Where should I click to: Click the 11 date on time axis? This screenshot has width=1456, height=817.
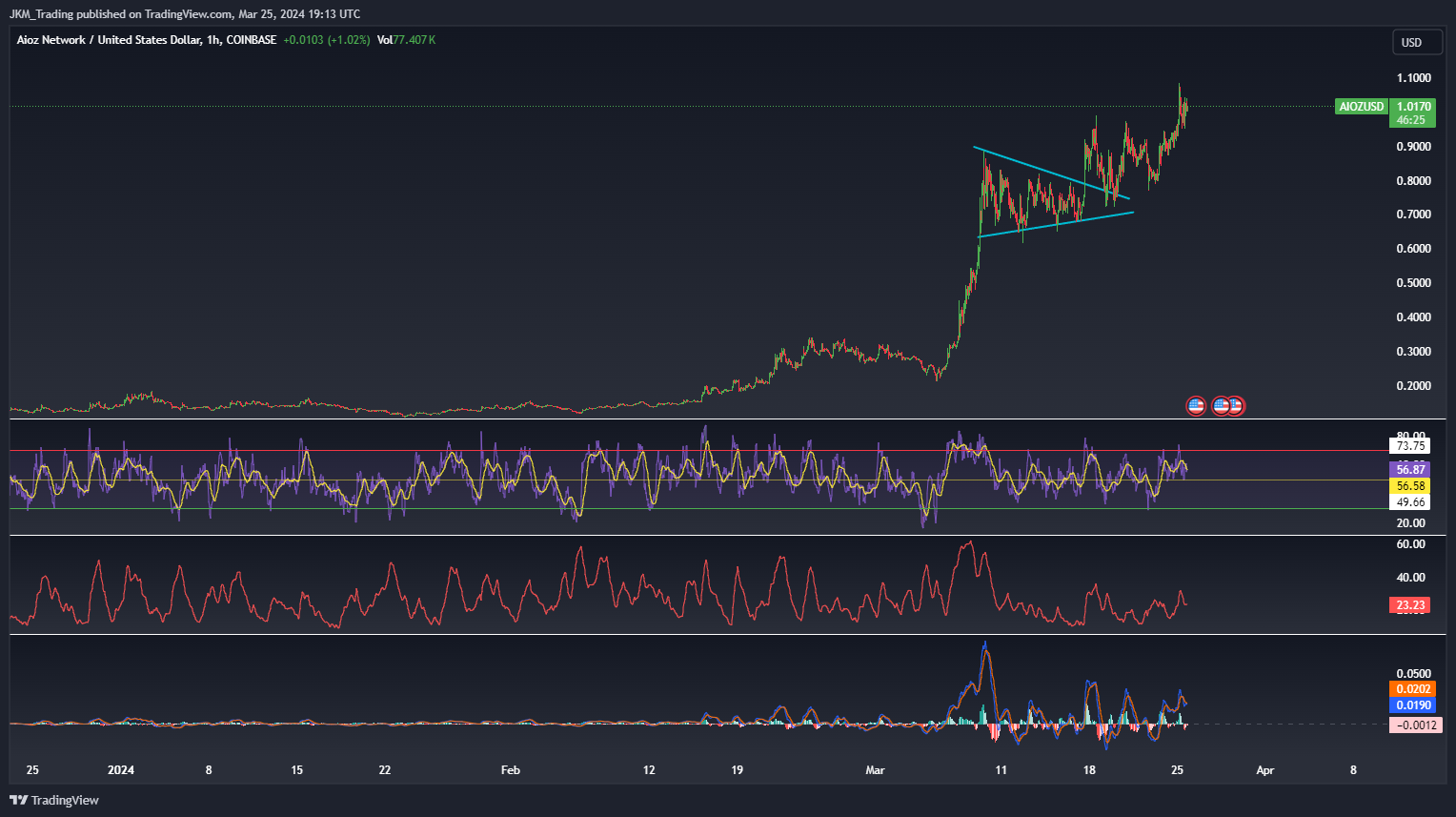click(1001, 770)
